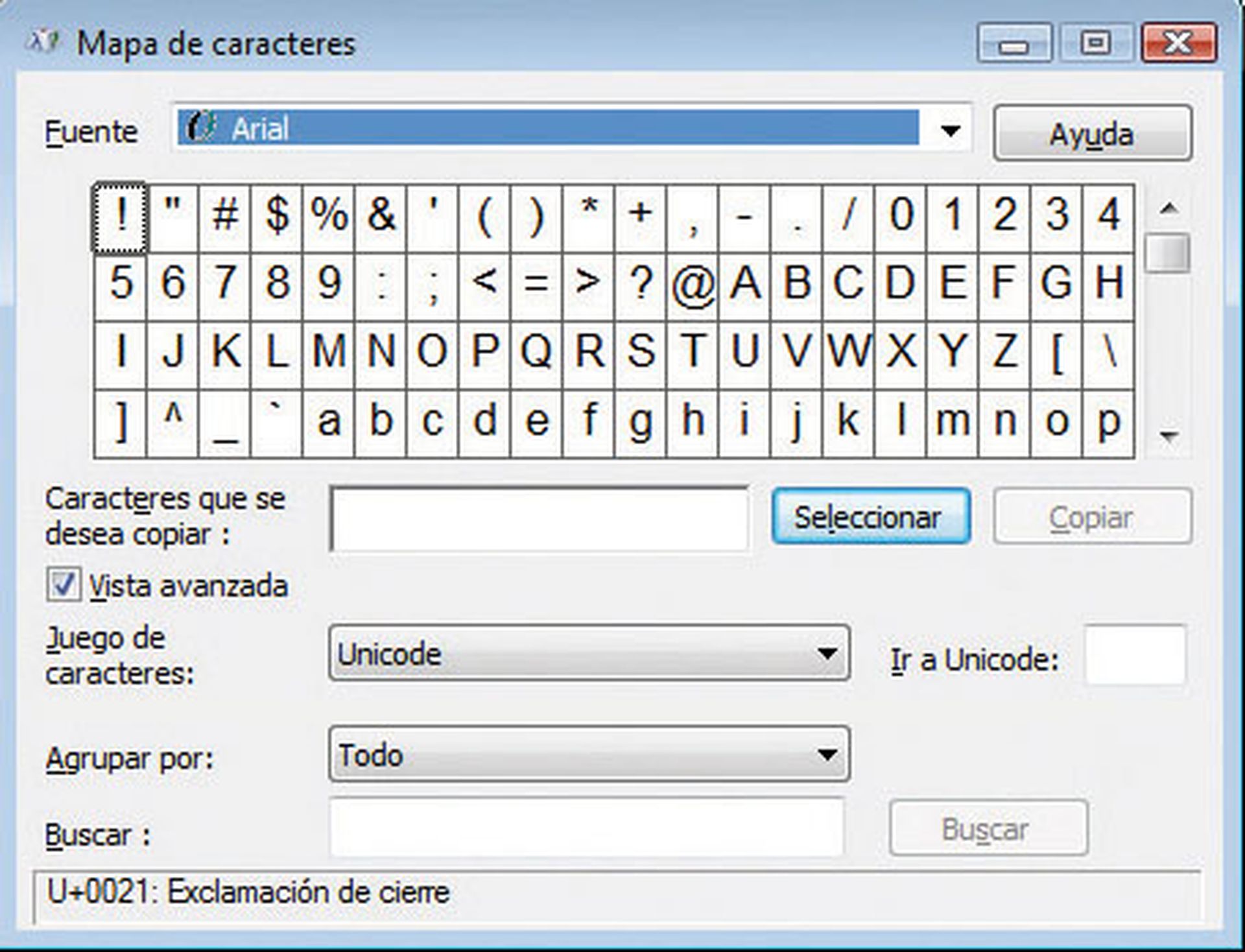Select the asterisk character in the grid
Image resolution: width=1245 pixels, height=952 pixels.
(587, 217)
